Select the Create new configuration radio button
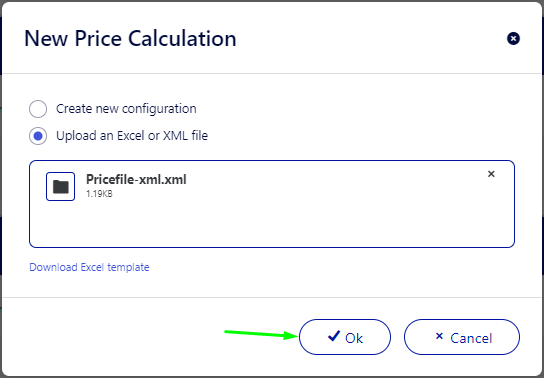 38,109
